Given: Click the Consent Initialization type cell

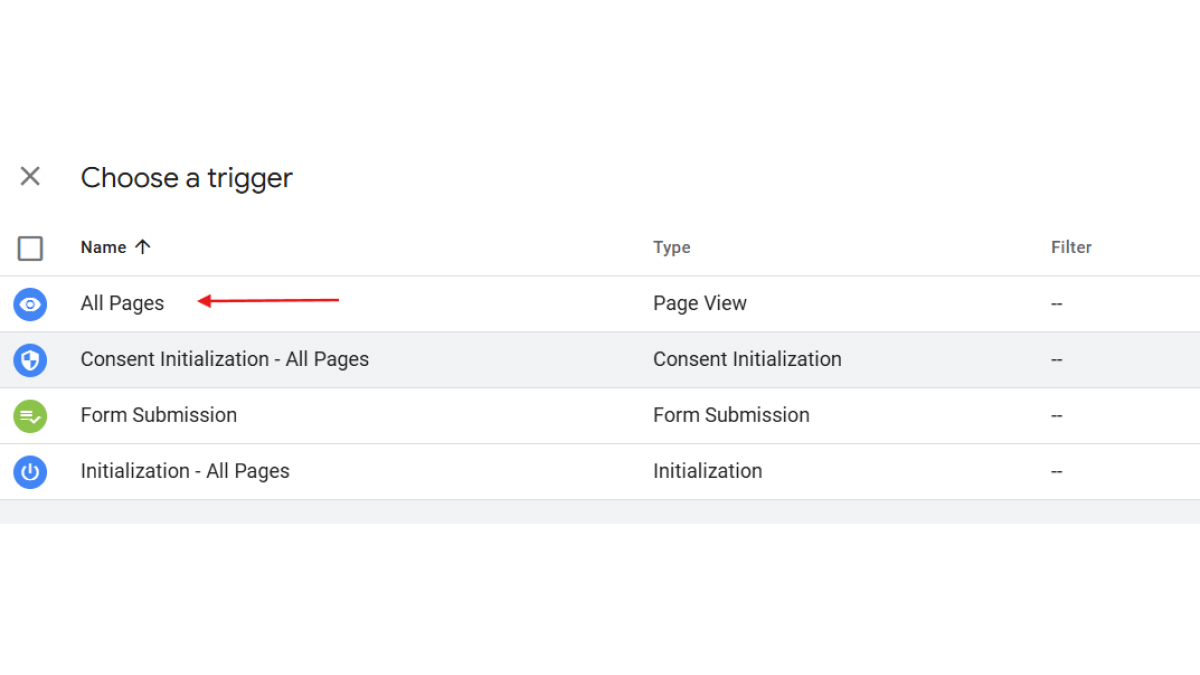Looking at the screenshot, I should point(747,359).
